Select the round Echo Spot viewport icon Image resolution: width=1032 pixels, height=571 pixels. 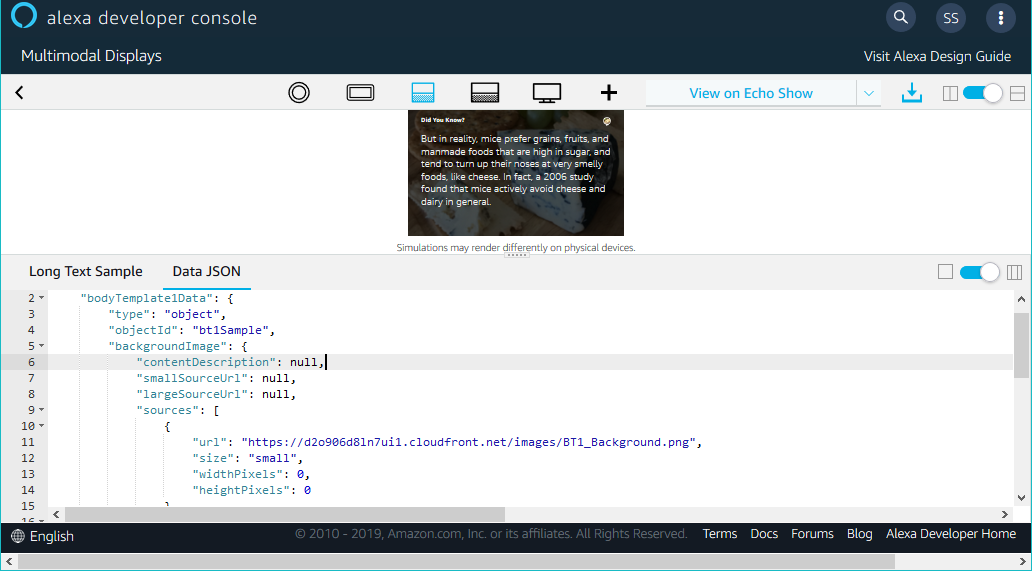tap(298, 93)
